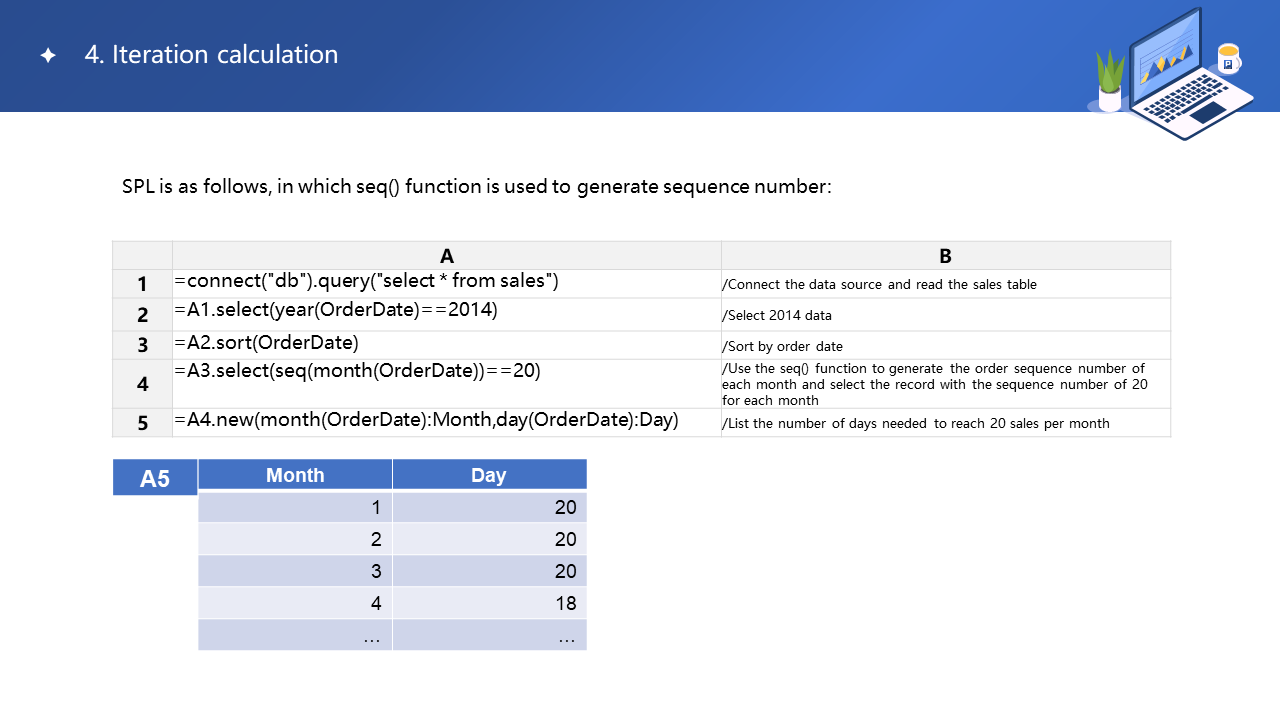Viewport: 1280px width, 720px height.
Task: Click the "Sort by order date" comment cell
Action: pos(782,347)
